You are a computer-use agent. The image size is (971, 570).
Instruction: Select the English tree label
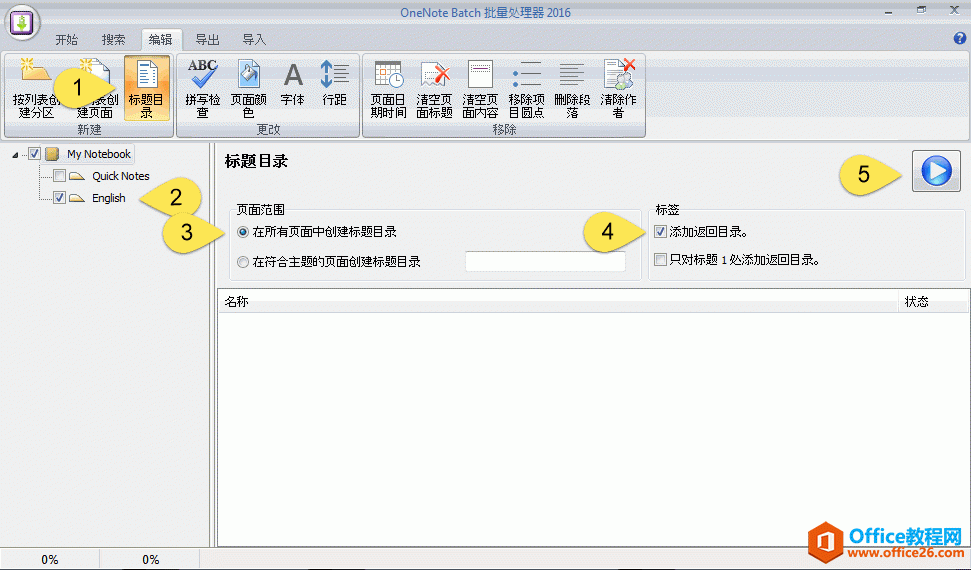(x=109, y=198)
